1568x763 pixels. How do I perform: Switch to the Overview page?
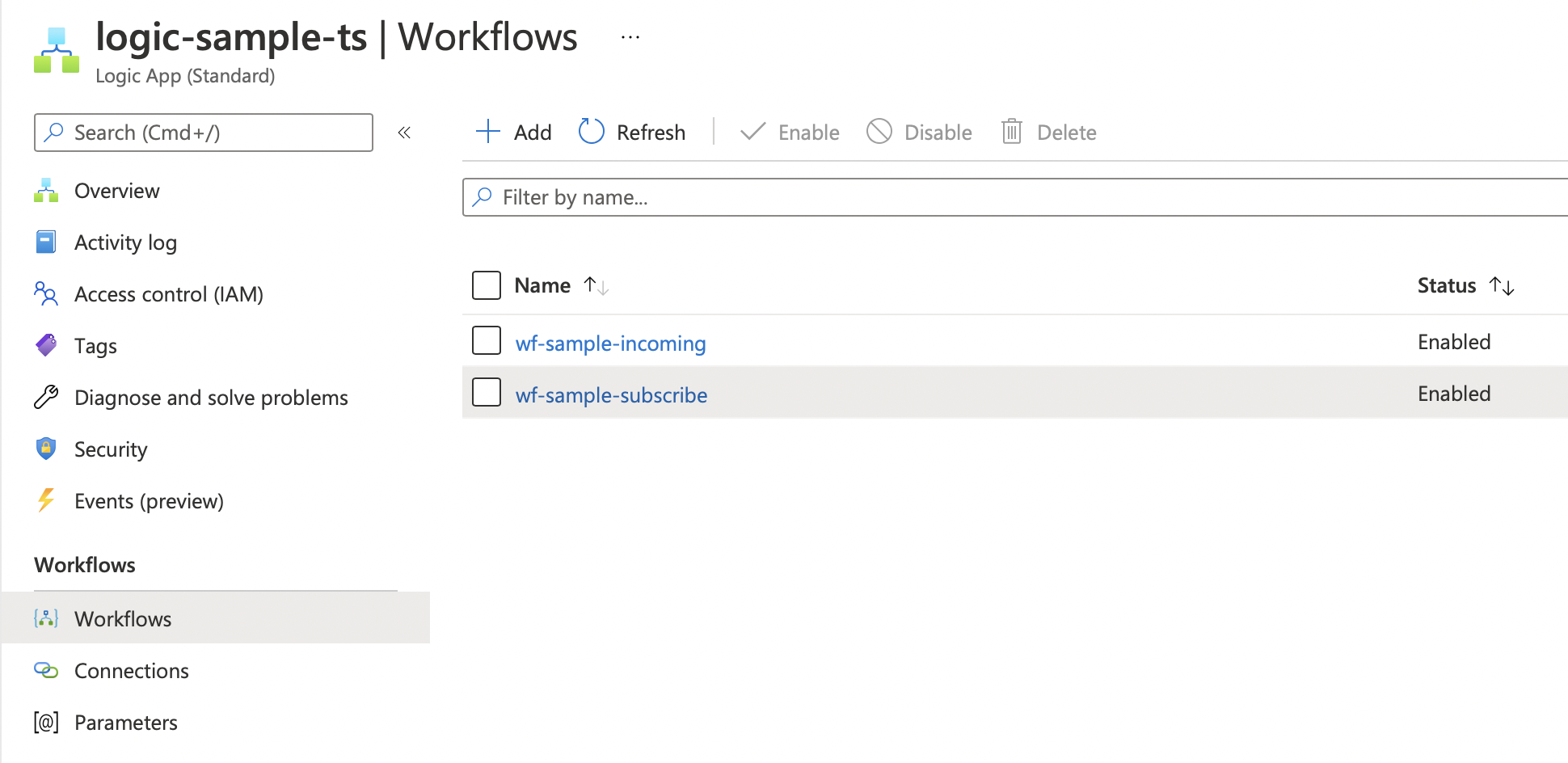[x=116, y=190]
